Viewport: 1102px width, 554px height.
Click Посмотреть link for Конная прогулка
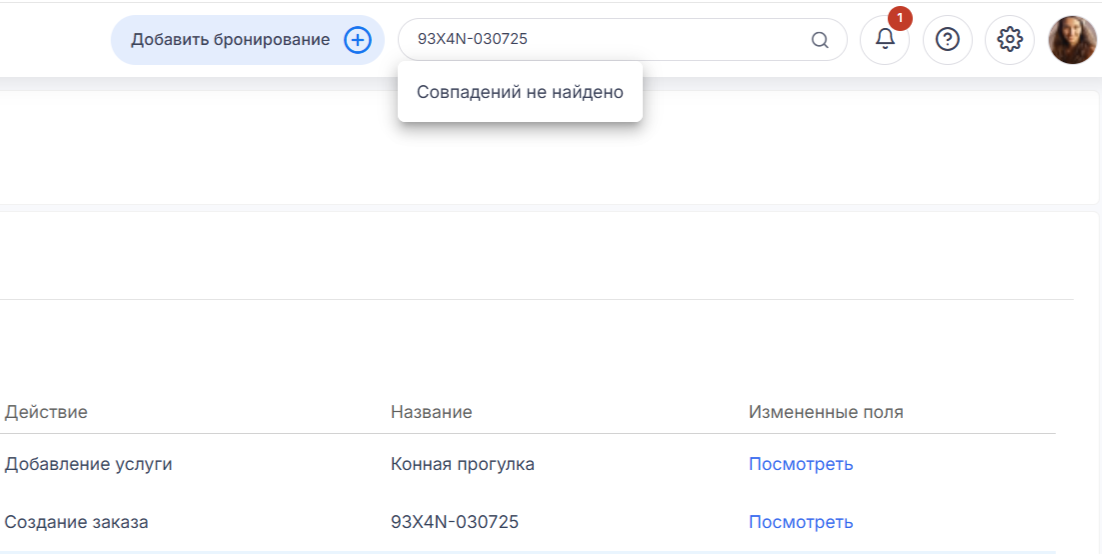coord(801,464)
